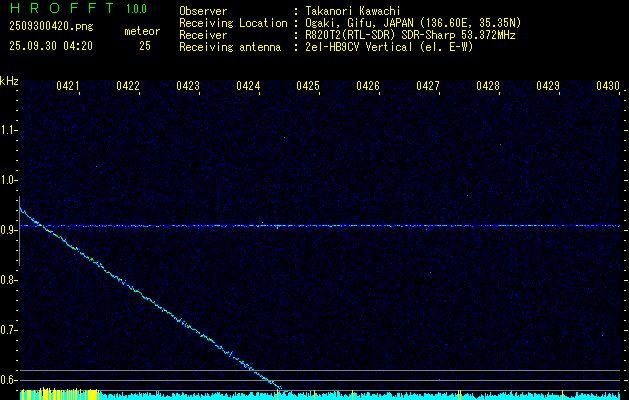Screen dimensions: 629x400
Task: Click the Observer field label
Action: coord(203,11)
